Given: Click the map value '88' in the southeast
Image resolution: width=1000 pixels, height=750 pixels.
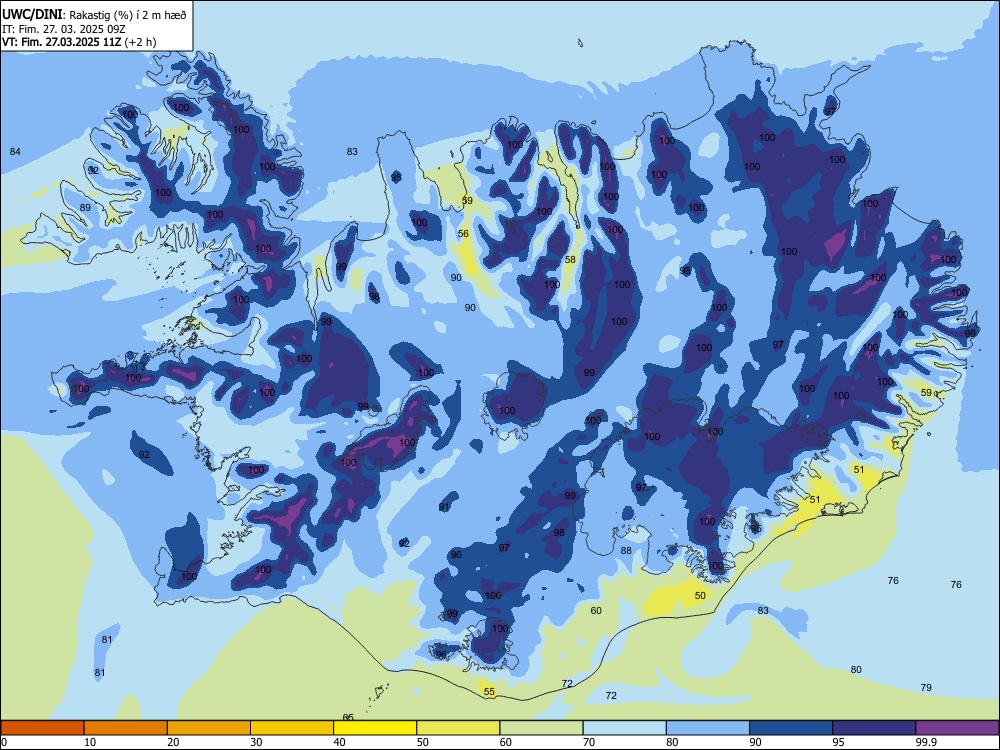Looking at the screenshot, I should pyautogui.click(x=626, y=550).
